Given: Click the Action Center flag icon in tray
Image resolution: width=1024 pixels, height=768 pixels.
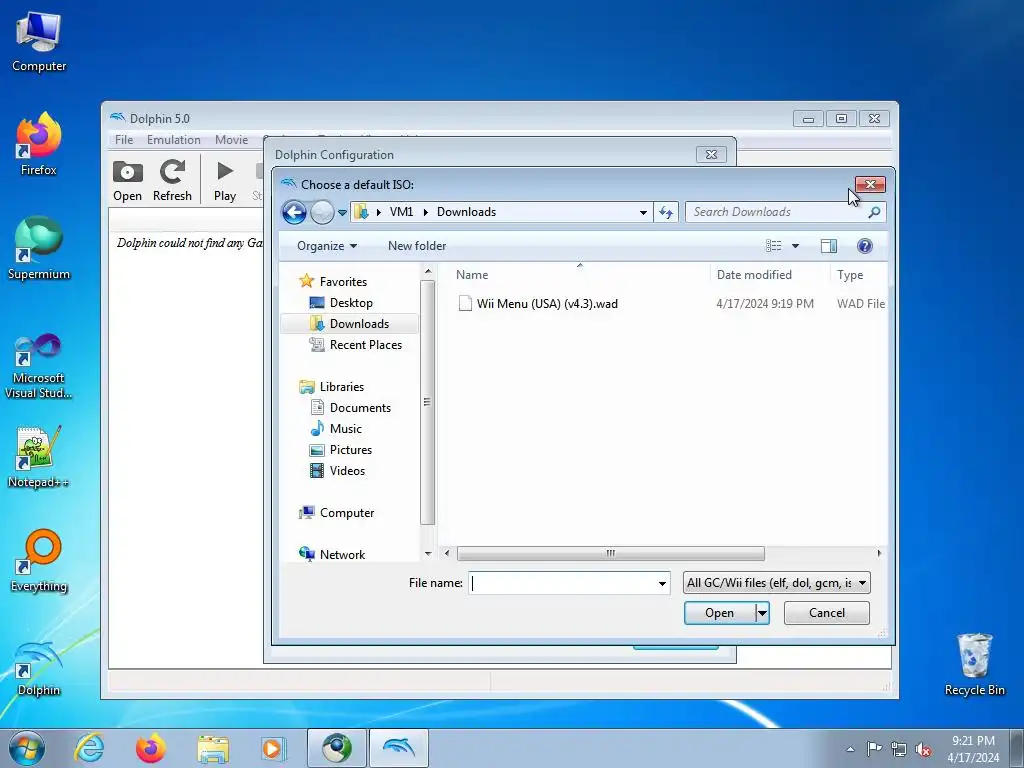Looking at the screenshot, I should [x=874, y=749].
